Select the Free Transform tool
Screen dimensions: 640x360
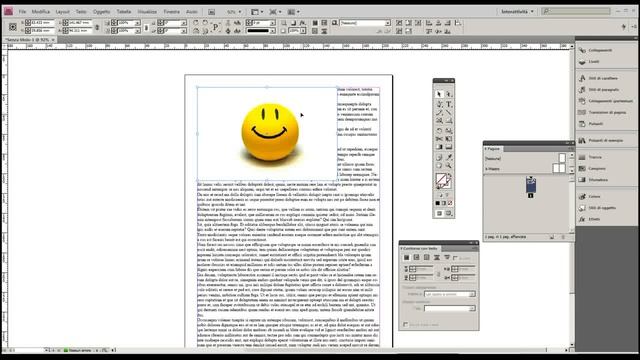point(449,139)
